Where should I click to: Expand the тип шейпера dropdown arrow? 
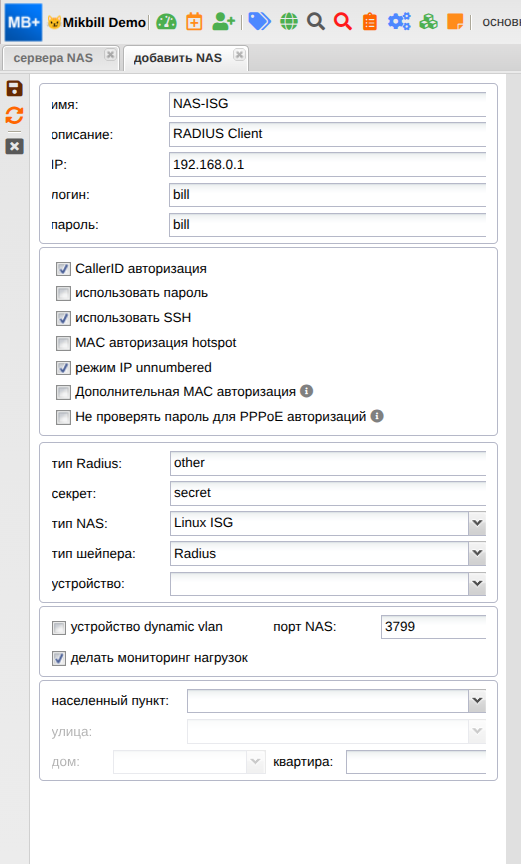point(477,553)
